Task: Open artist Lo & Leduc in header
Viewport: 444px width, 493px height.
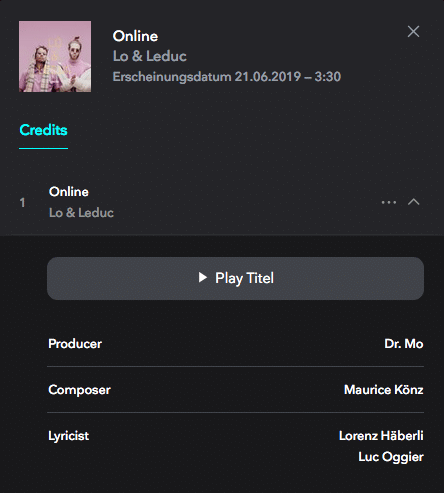Action: pyautogui.click(x=150, y=56)
